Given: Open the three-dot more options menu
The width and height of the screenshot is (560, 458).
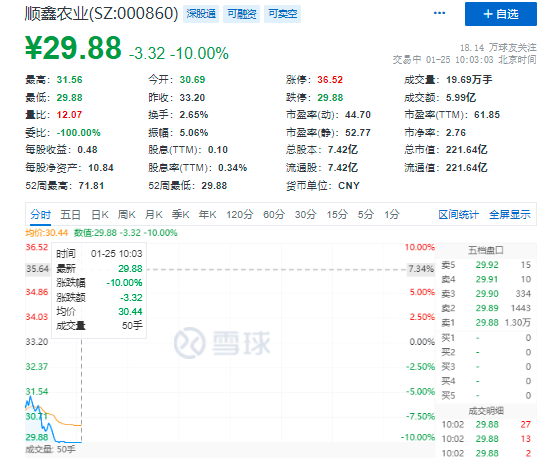Looking at the screenshot, I should click(x=439, y=13).
